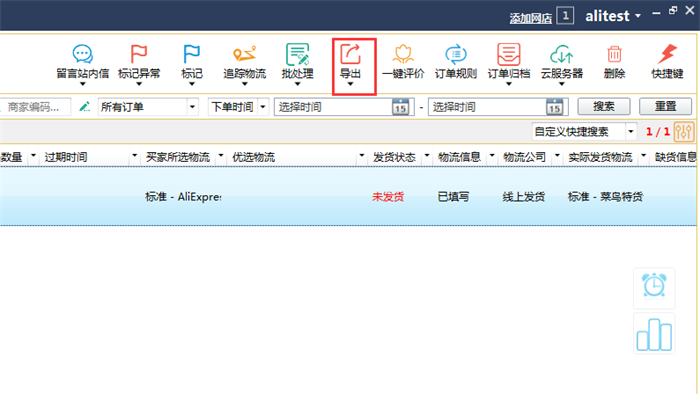Open the alitest account menu

coord(612,16)
